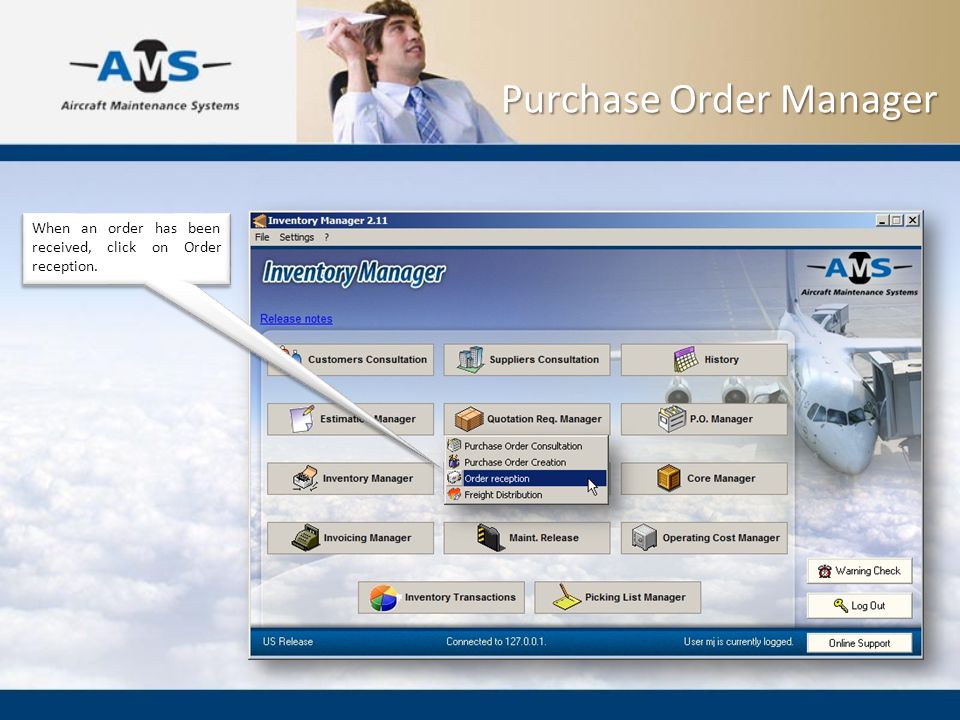
Task: Open the question mark help menu
Action: (327, 237)
